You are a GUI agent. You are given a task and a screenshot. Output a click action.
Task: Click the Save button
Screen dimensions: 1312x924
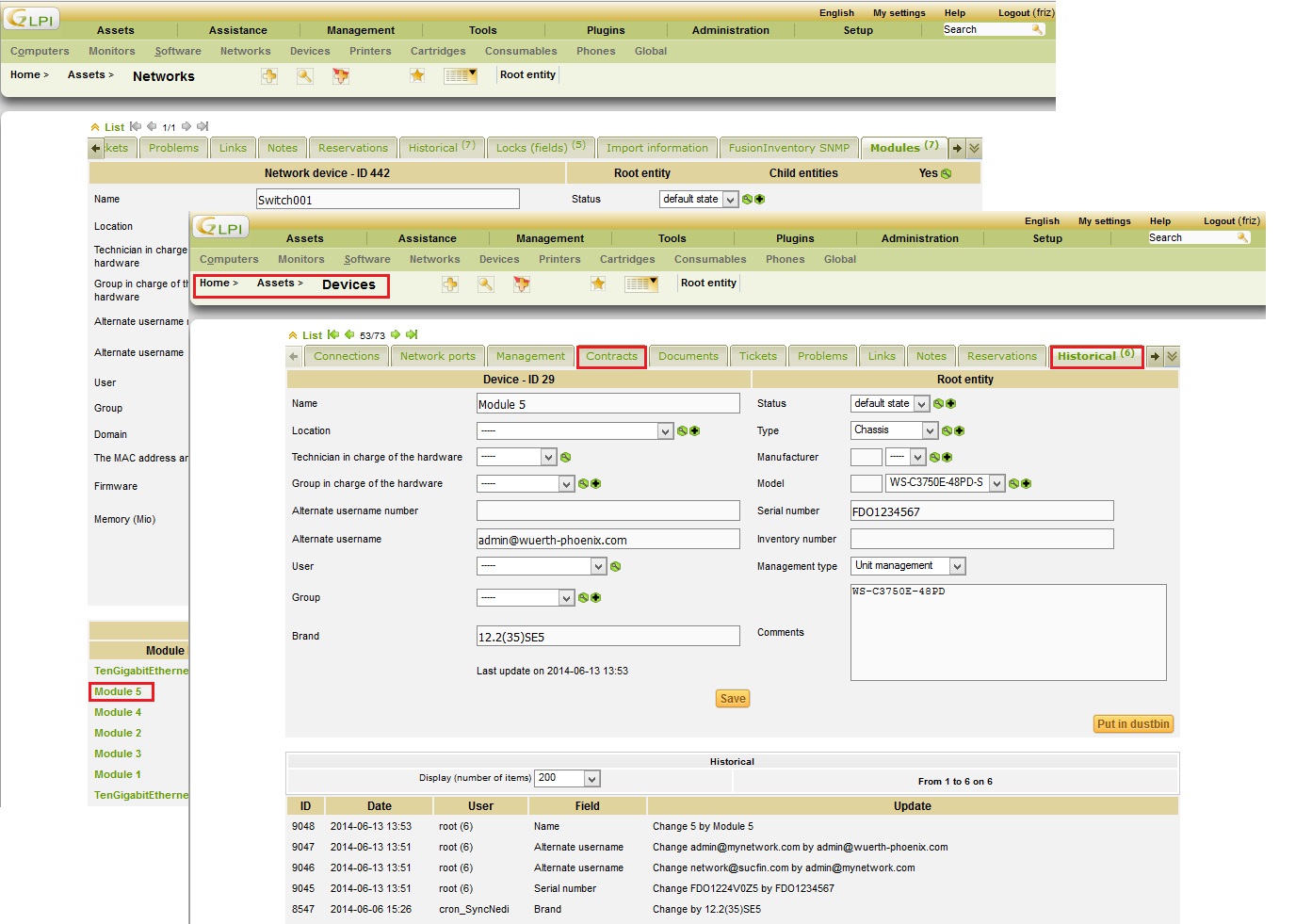(x=733, y=699)
